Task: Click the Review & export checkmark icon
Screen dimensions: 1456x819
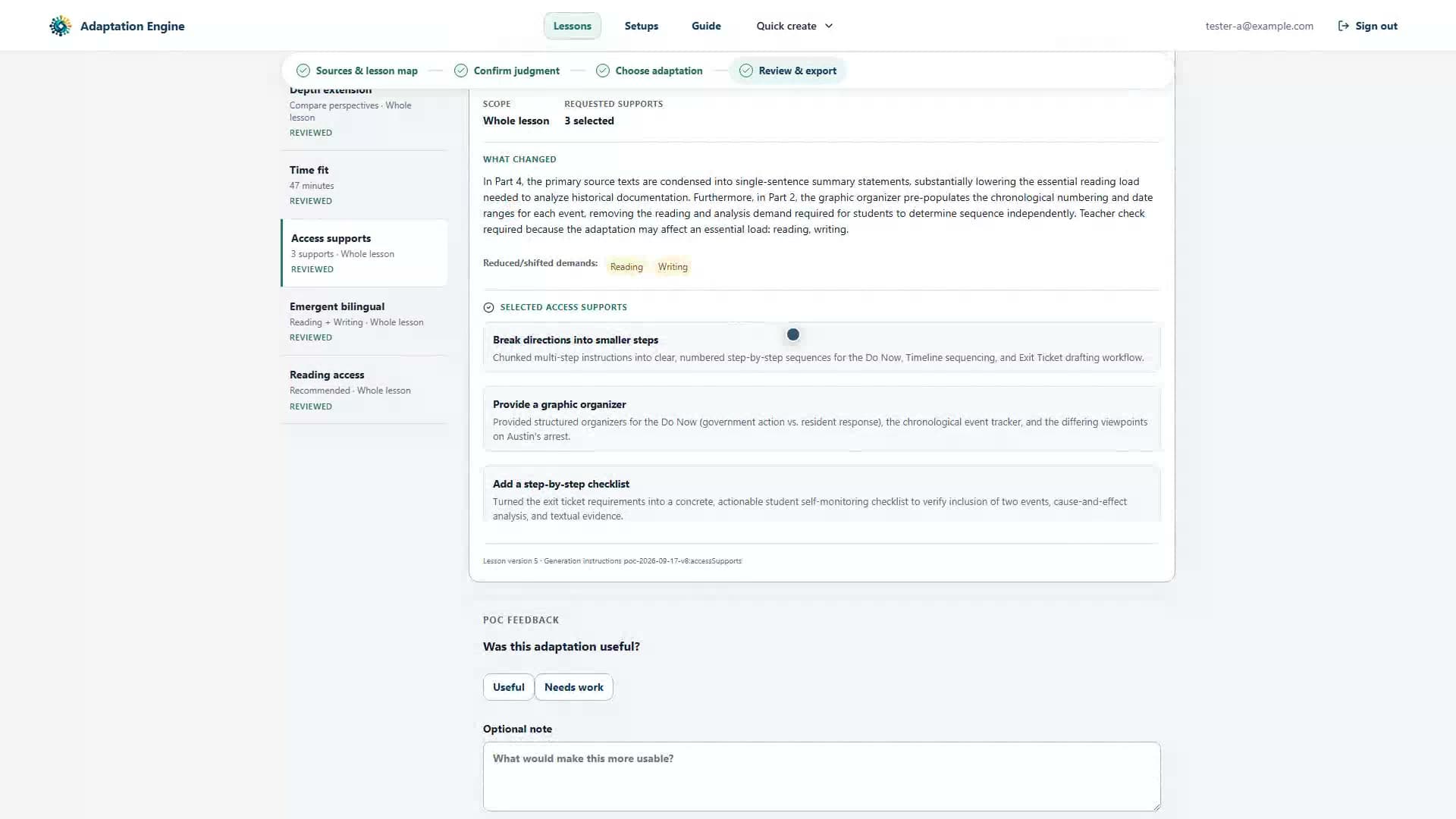Action: [x=746, y=71]
